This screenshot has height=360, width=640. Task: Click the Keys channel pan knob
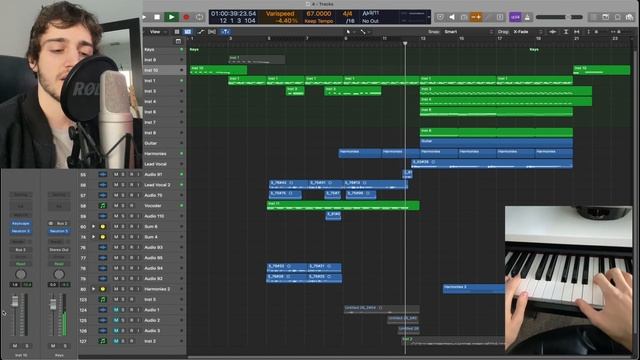point(59,275)
